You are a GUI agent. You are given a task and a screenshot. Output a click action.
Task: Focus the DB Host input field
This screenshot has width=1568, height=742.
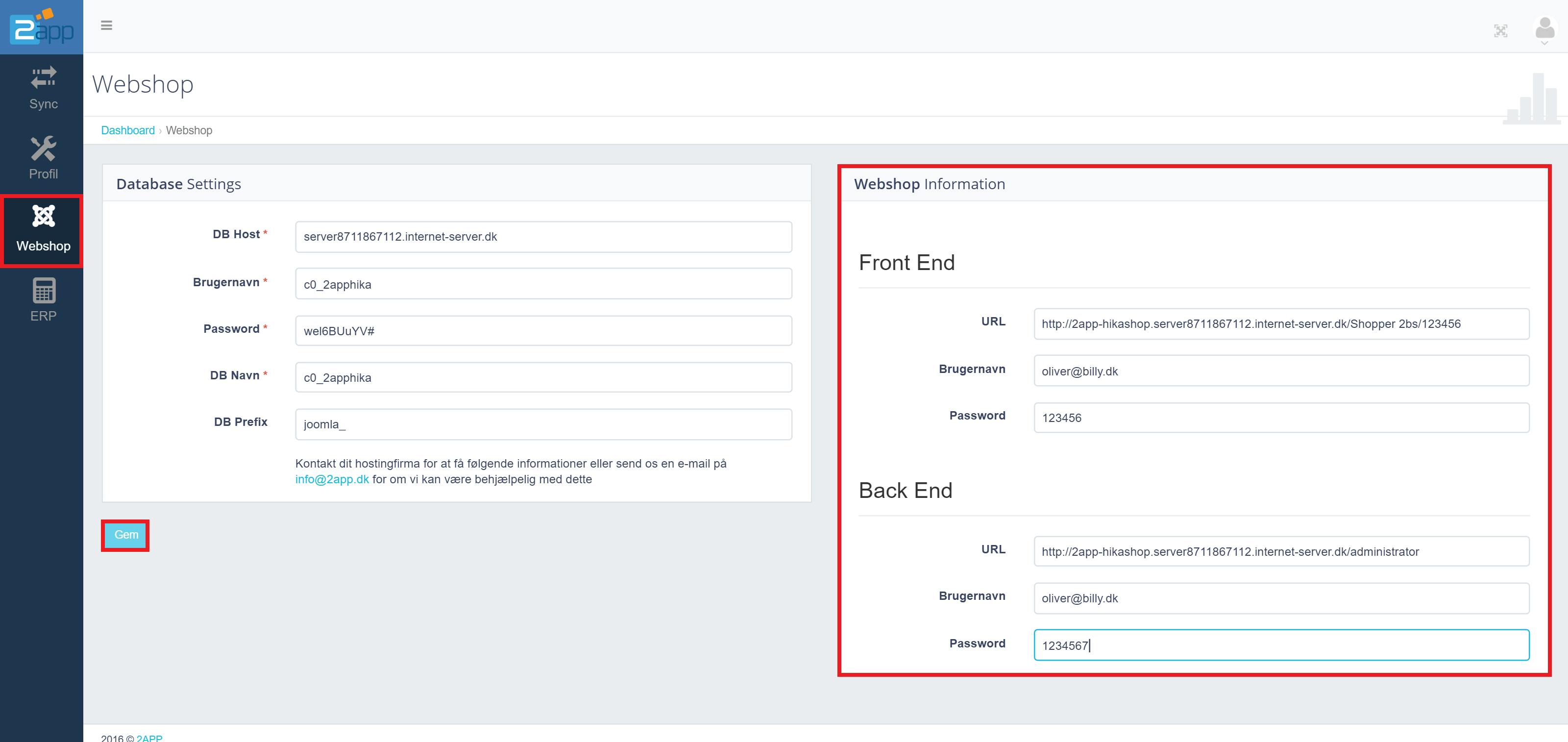tap(543, 237)
